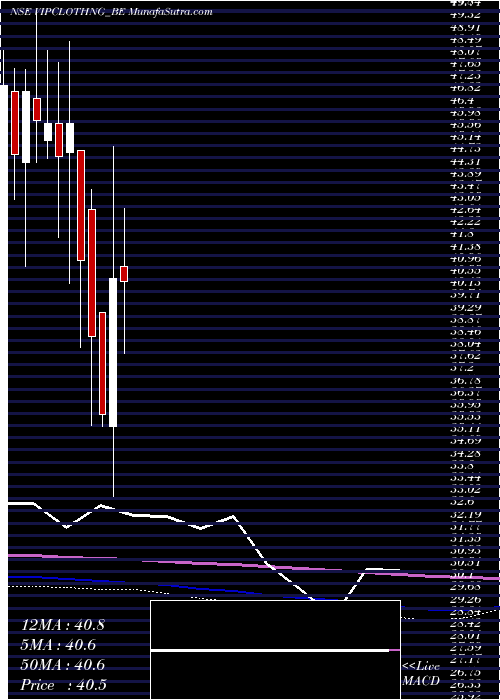Click the '<<Live MACD' label
500x700 pixels.
(421, 673)
